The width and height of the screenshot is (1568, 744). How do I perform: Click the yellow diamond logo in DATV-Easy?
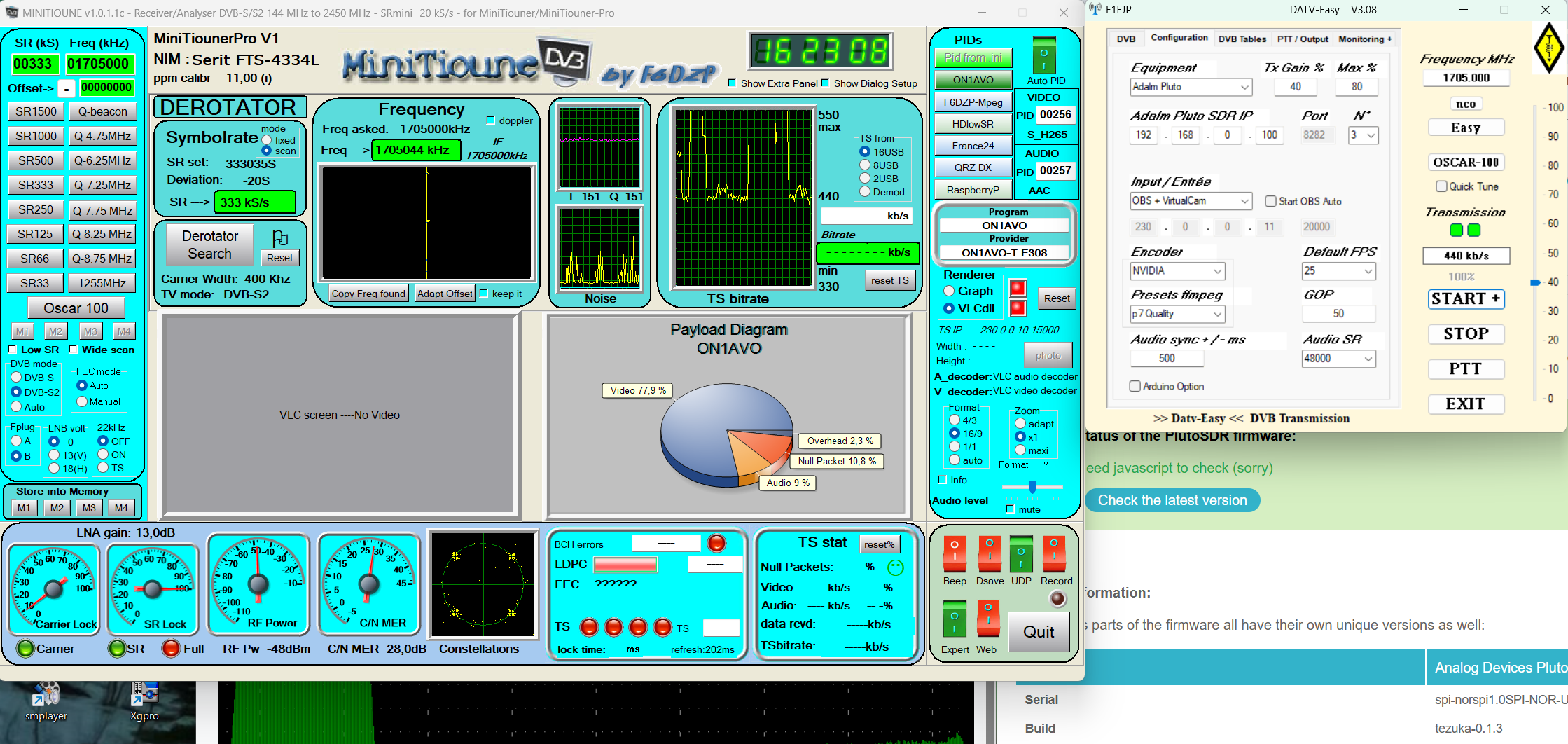coord(1548,48)
